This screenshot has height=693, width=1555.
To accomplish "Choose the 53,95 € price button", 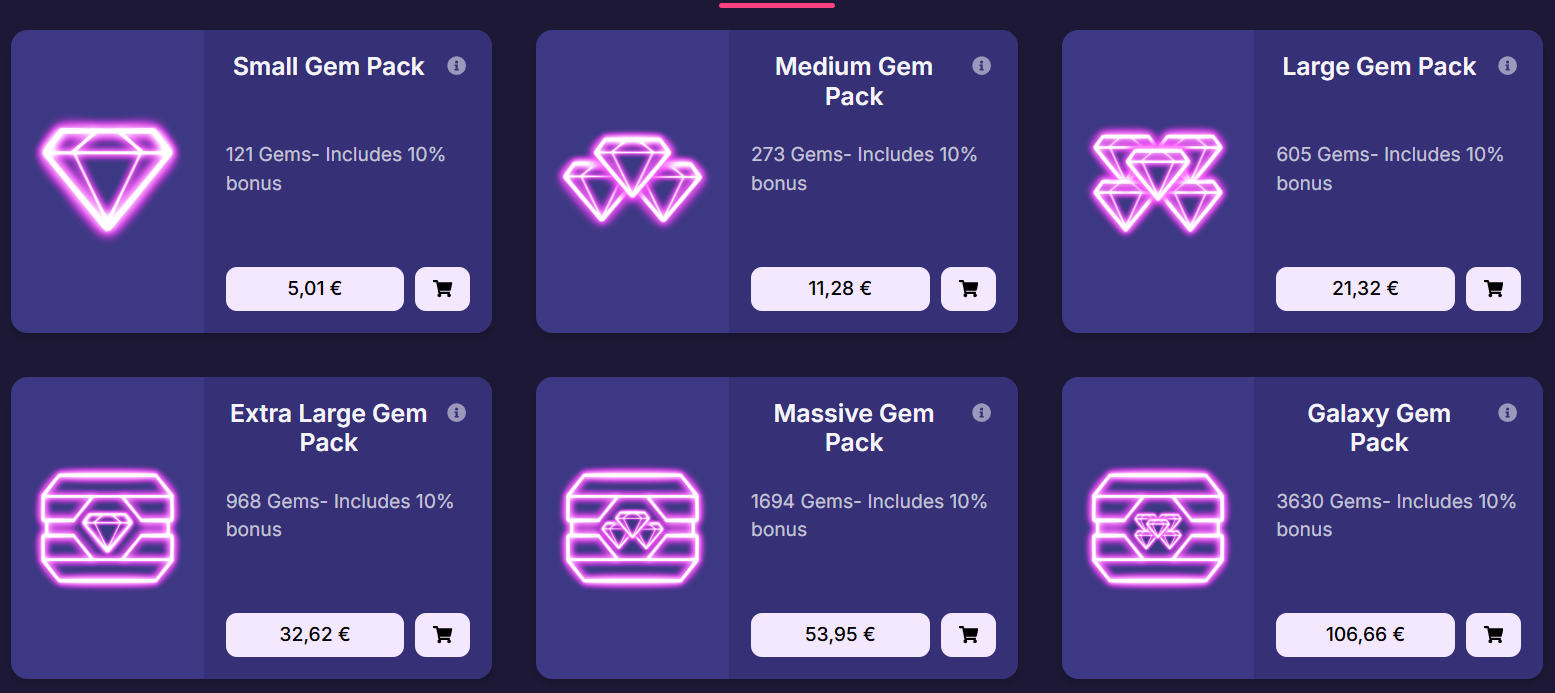I will pyautogui.click(x=840, y=635).
